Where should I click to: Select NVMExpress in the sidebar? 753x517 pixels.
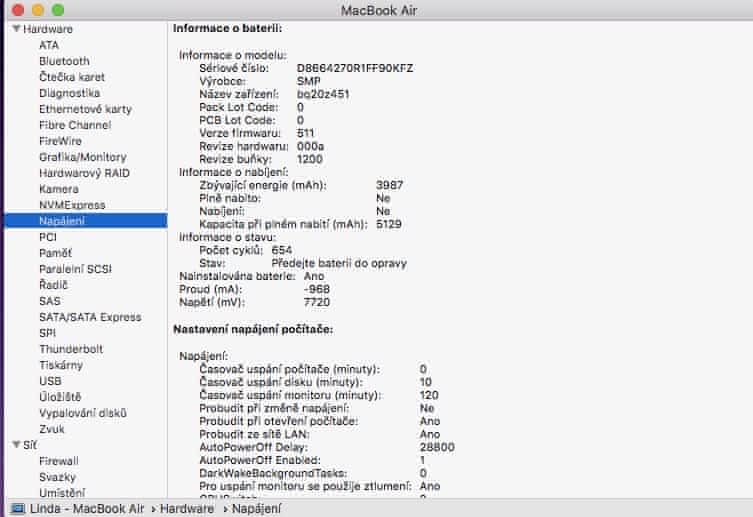tap(73, 205)
